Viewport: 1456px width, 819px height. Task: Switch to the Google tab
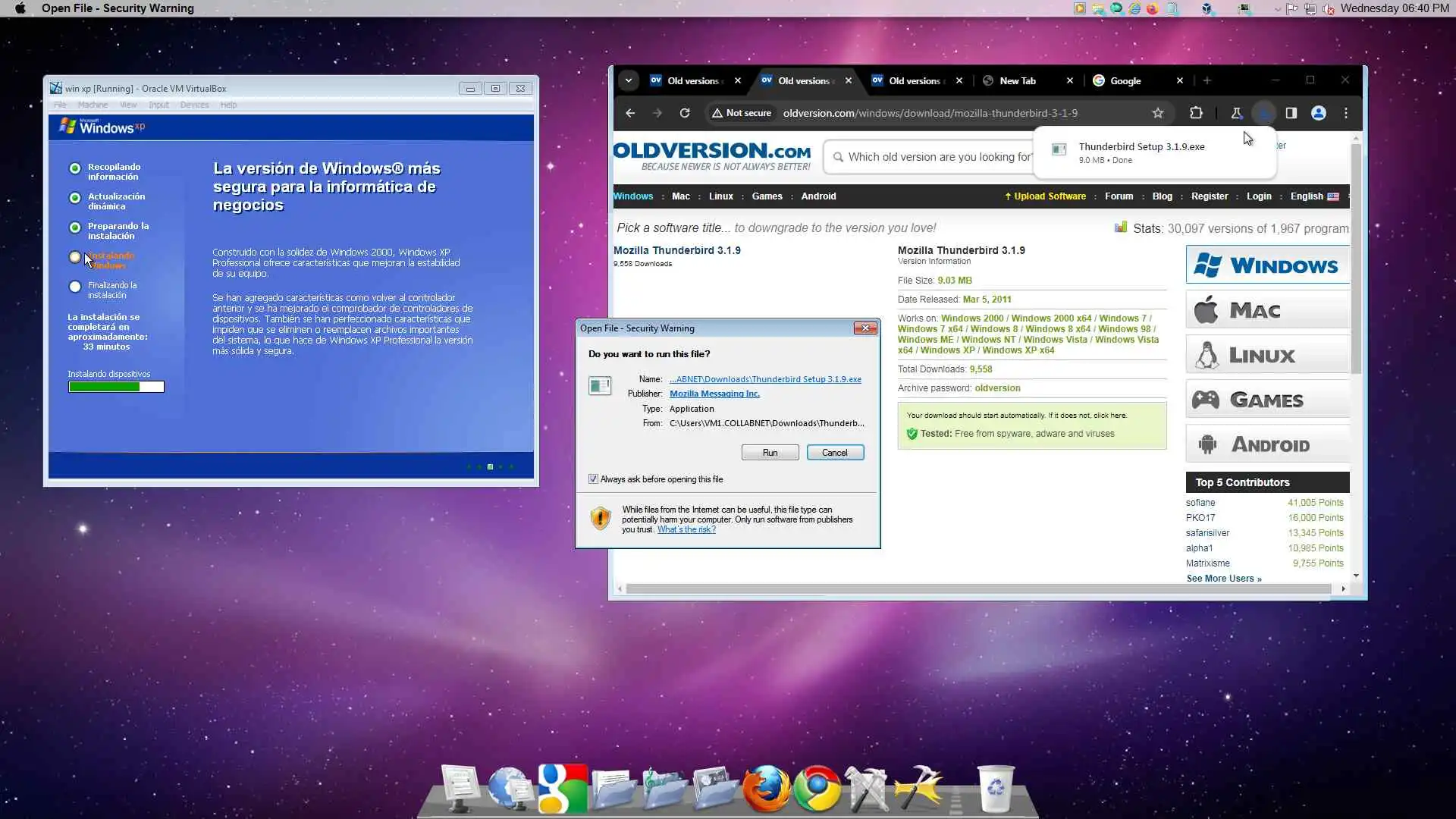coord(1125,81)
